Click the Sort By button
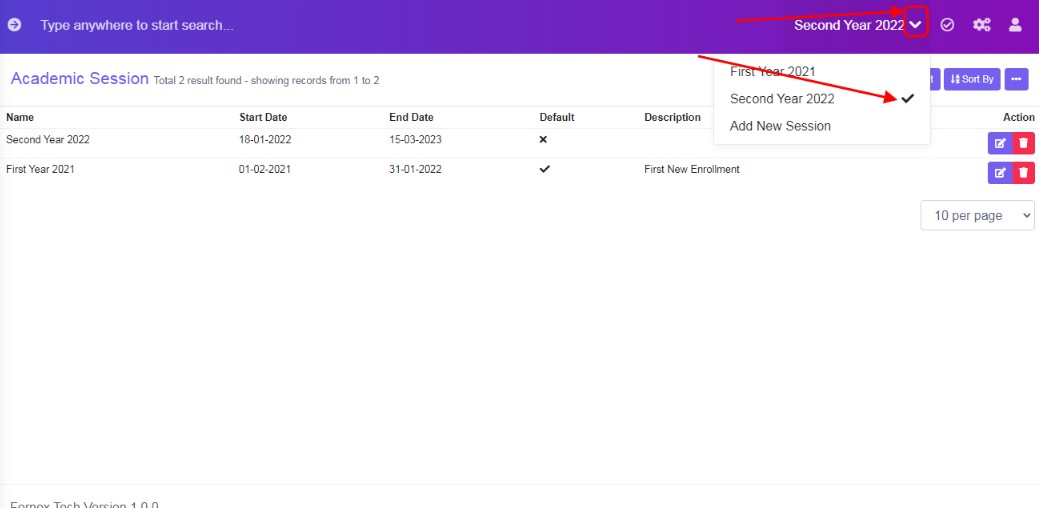This screenshot has height=508, width=1039. tap(972, 79)
